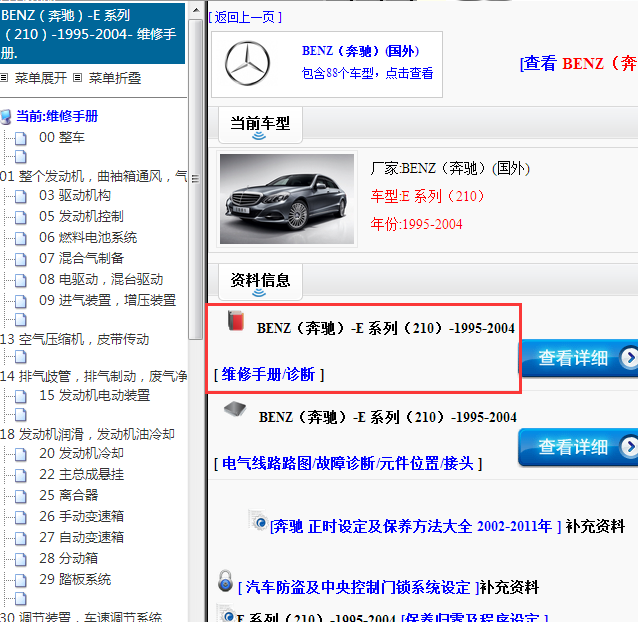
Task: Click the page icon beside 07 混合气制备
Action: (21, 259)
